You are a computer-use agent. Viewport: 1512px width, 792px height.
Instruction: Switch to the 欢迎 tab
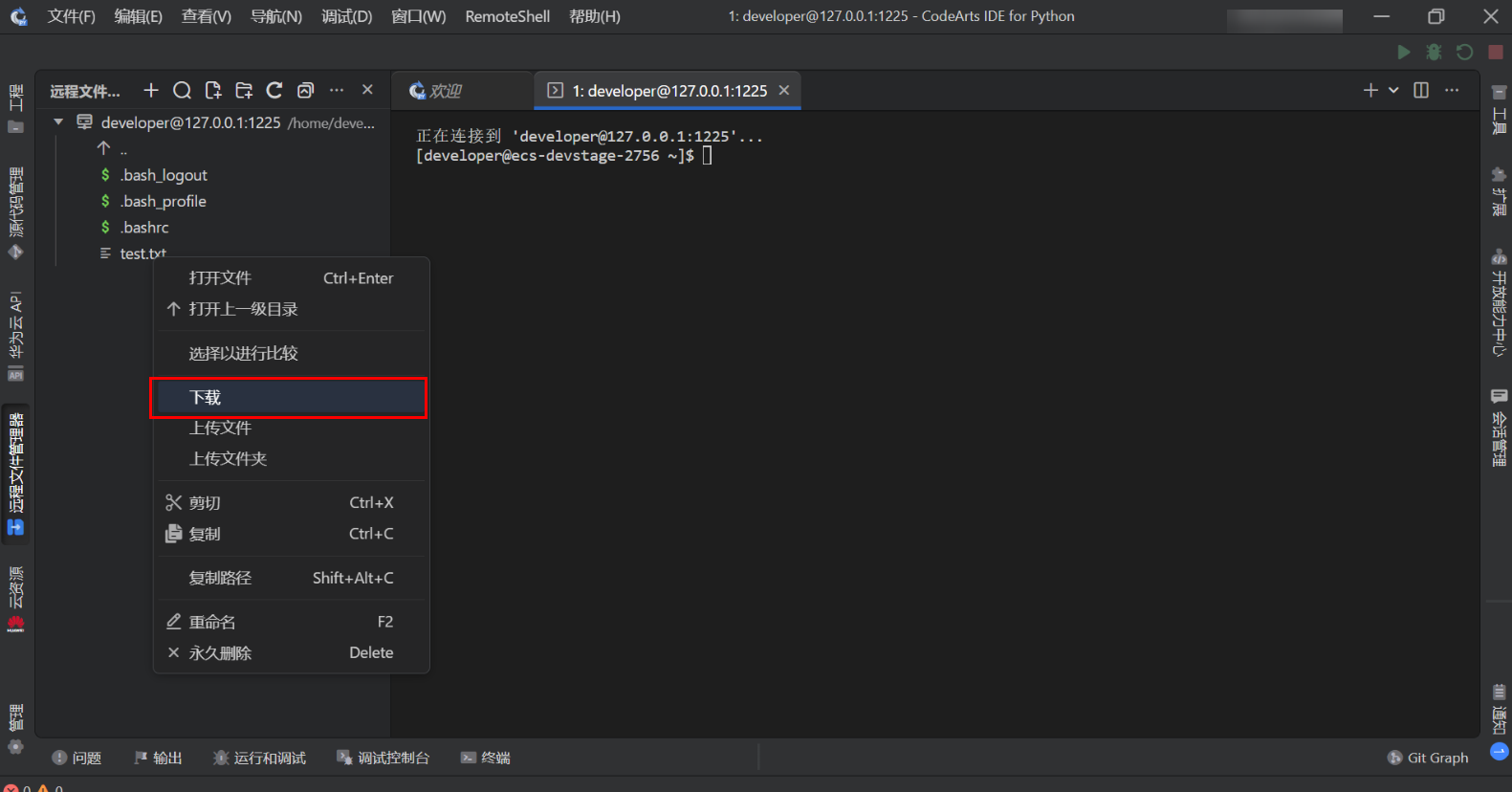click(x=462, y=91)
